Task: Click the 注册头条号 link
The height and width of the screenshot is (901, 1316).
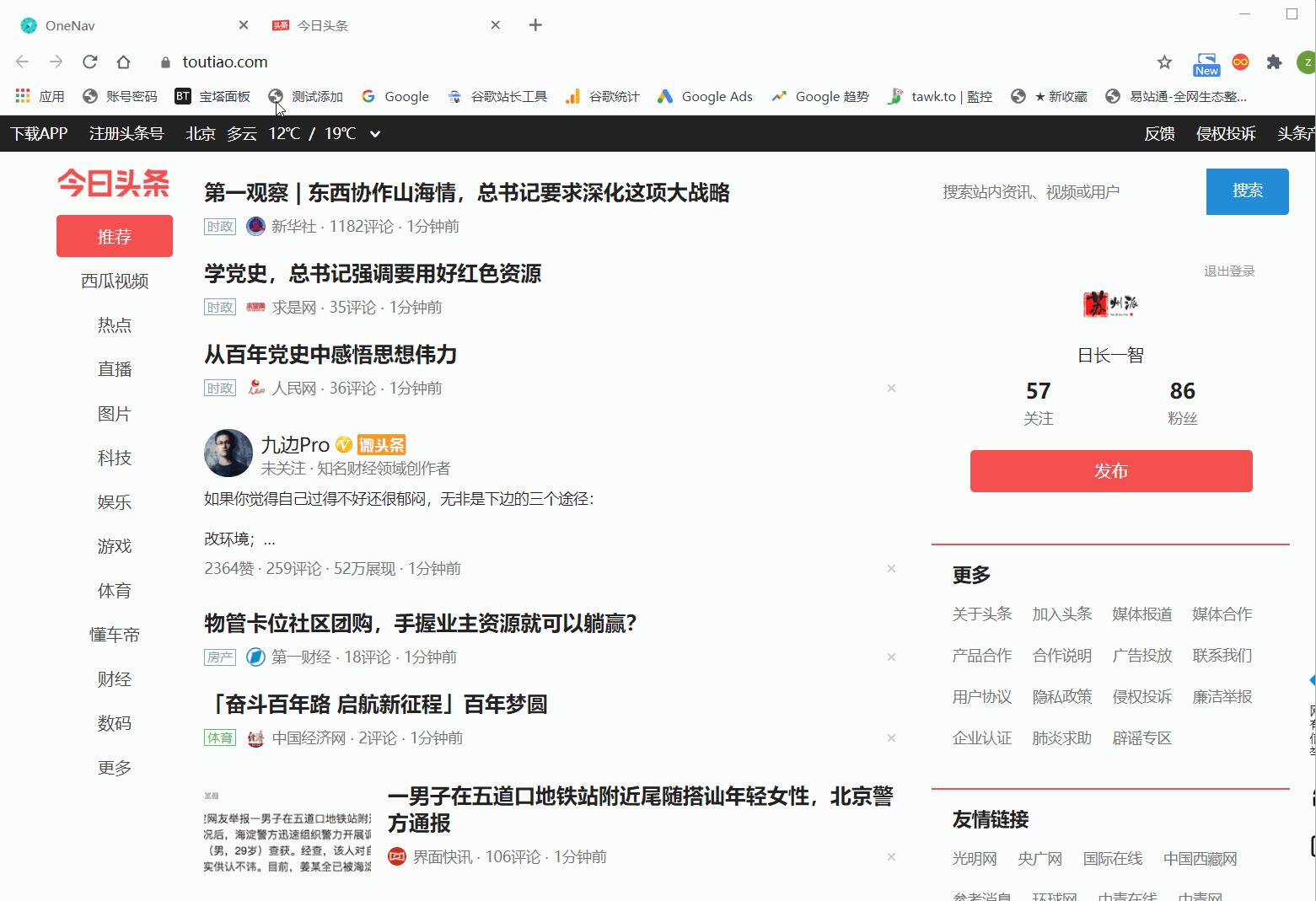Action: (x=126, y=133)
